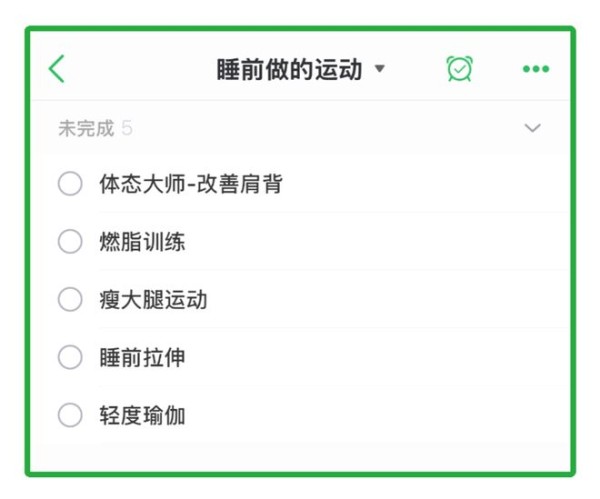Check off the 燃脂训练 task circle
The height and width of the screenshot is (499, 600).
[70, 241]
